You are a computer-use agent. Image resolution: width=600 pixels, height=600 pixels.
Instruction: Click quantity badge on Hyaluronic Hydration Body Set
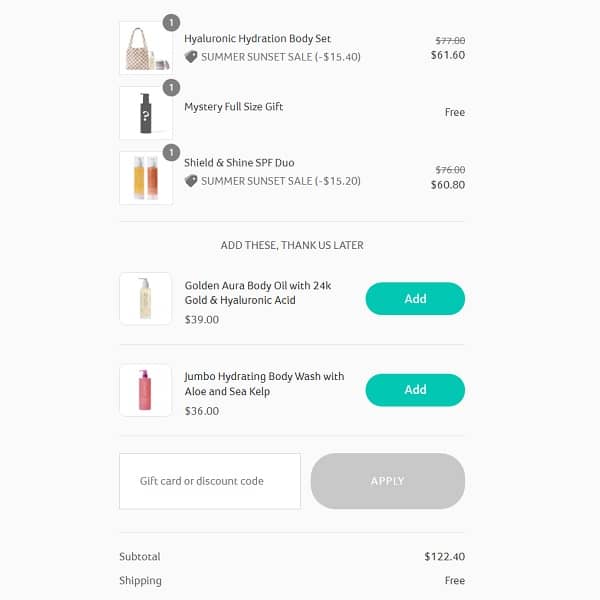171,22
